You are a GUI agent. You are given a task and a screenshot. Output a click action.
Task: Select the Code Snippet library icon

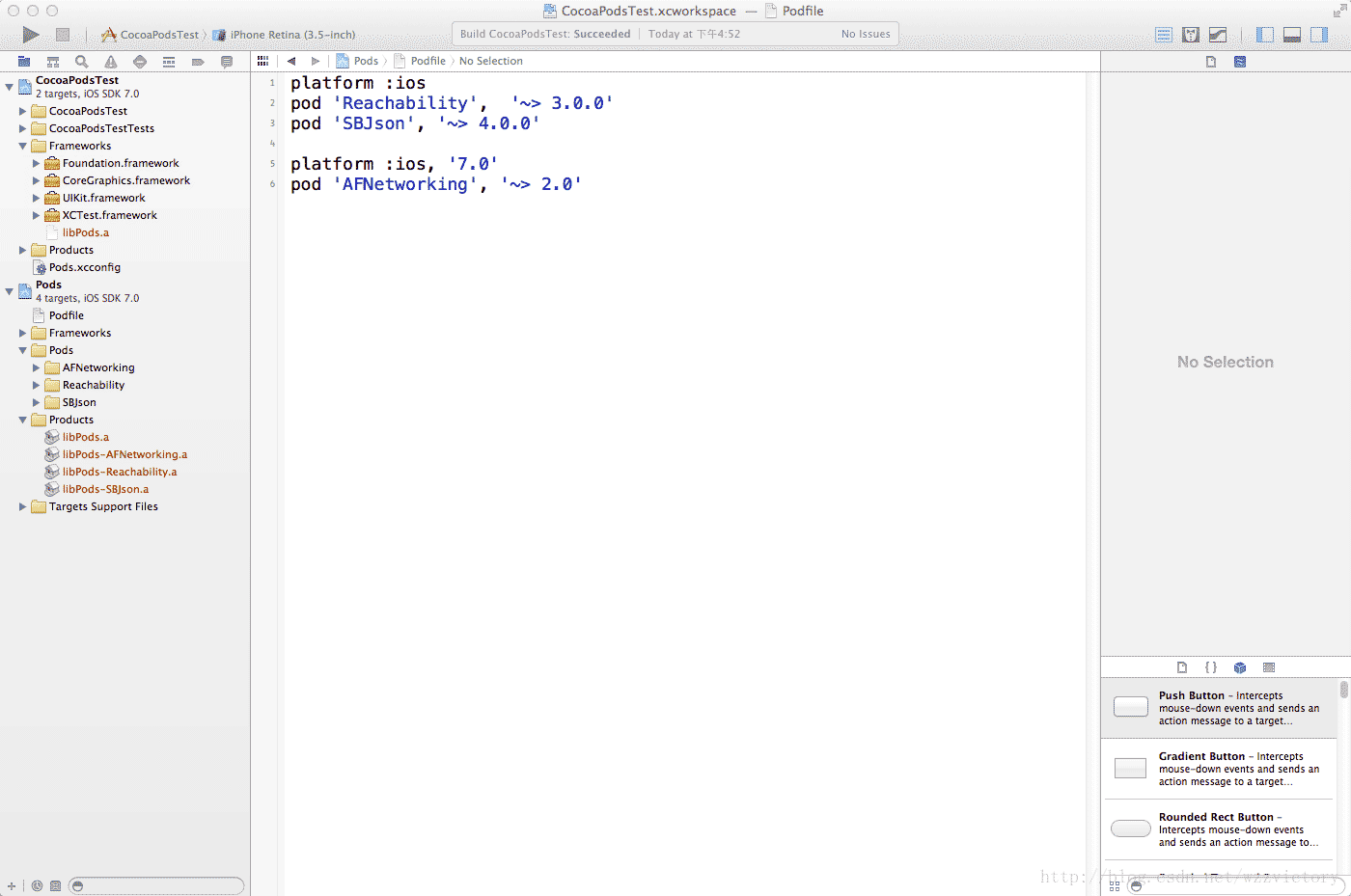pyautogui.click(x=1211, y=667)
